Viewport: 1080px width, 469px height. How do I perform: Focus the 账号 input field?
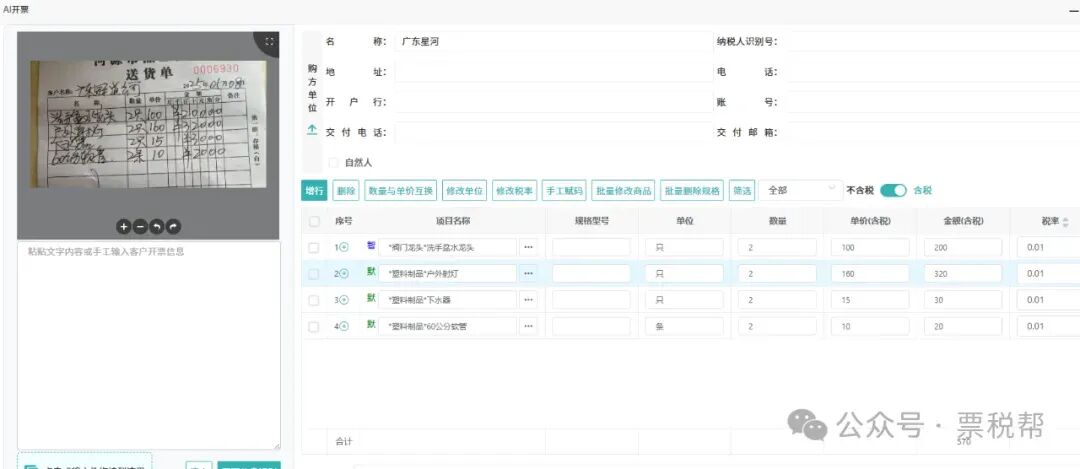point(933,102)
